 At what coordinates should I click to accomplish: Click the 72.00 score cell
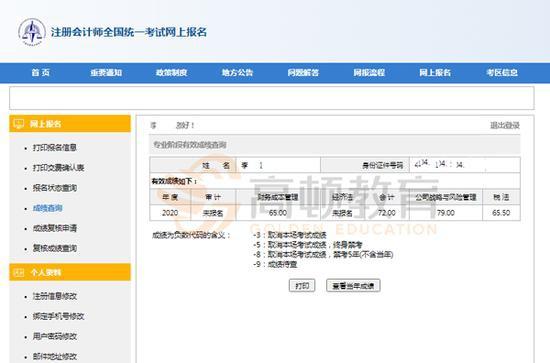387,213
